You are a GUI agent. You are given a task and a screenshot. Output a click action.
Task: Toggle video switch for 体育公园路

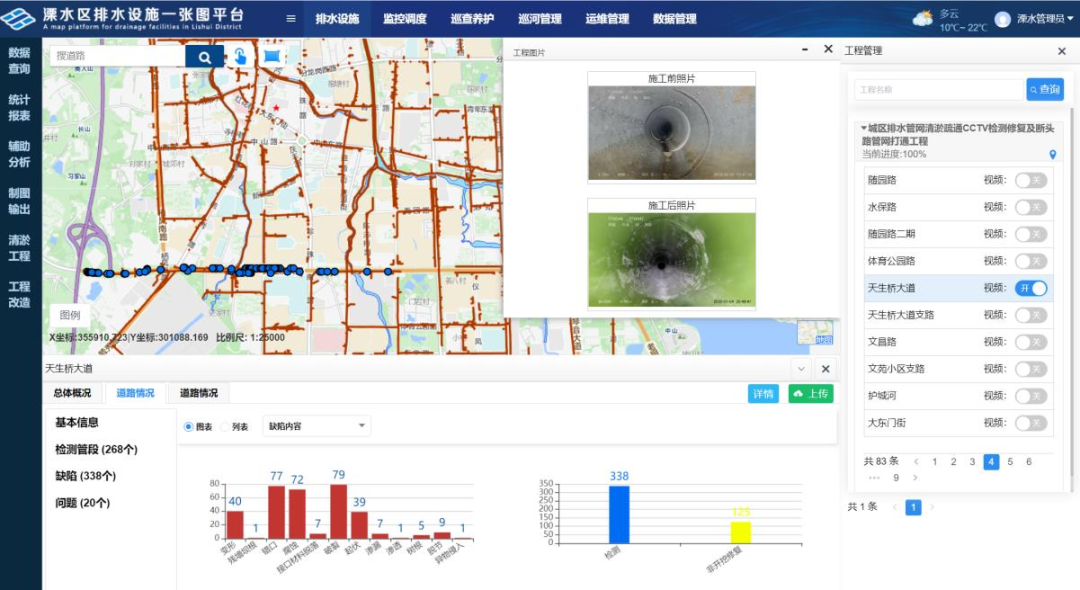tap(1031, 261)
